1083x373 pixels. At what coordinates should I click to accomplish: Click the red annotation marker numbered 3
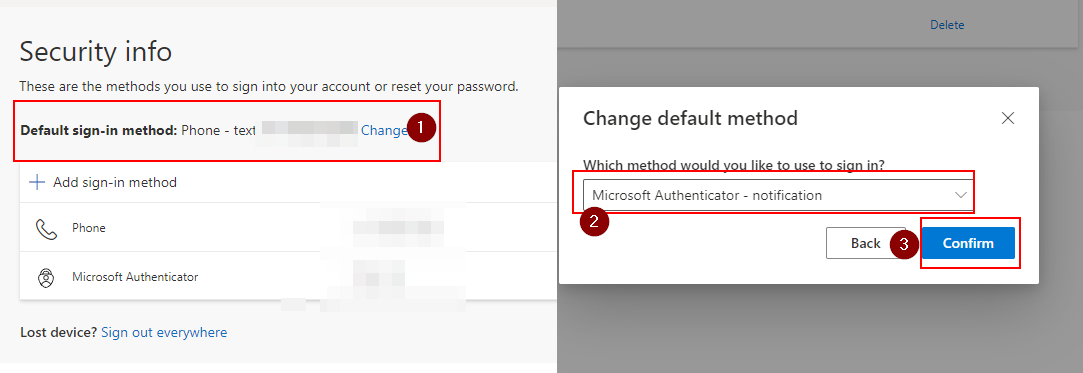[x=905, y=244]
